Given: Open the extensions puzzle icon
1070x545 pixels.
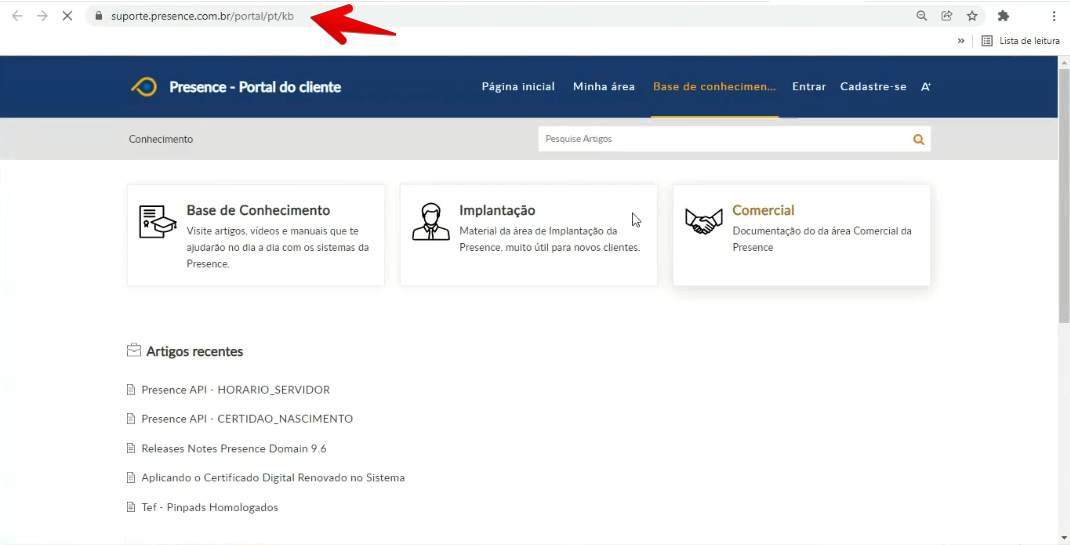Looking at the screenshot, I should (x=1003, y=16).
